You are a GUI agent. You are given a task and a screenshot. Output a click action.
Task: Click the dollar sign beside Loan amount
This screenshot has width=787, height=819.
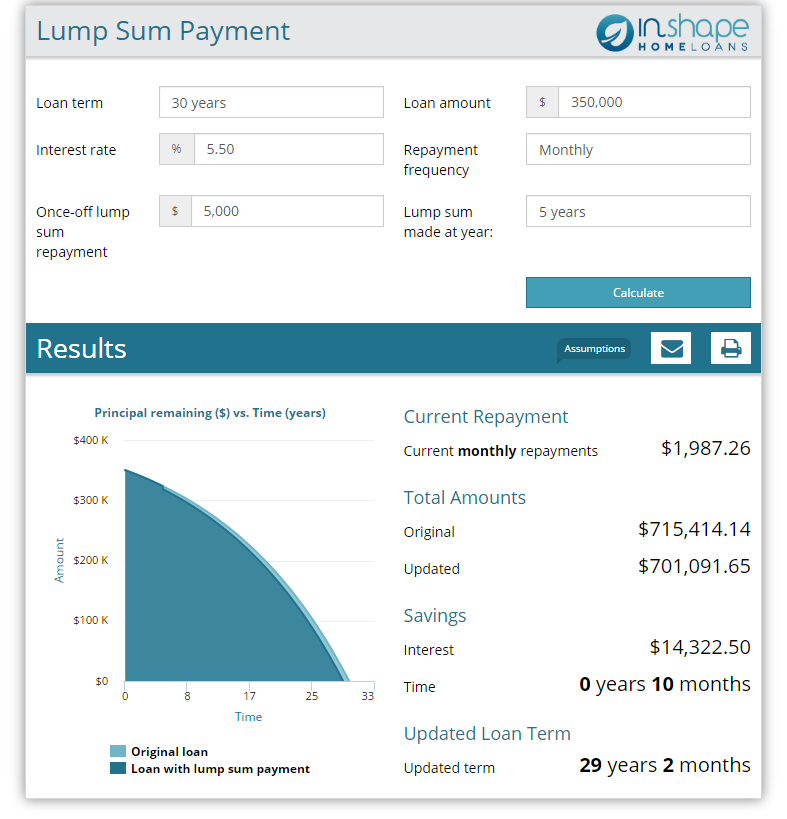(542, 102)
